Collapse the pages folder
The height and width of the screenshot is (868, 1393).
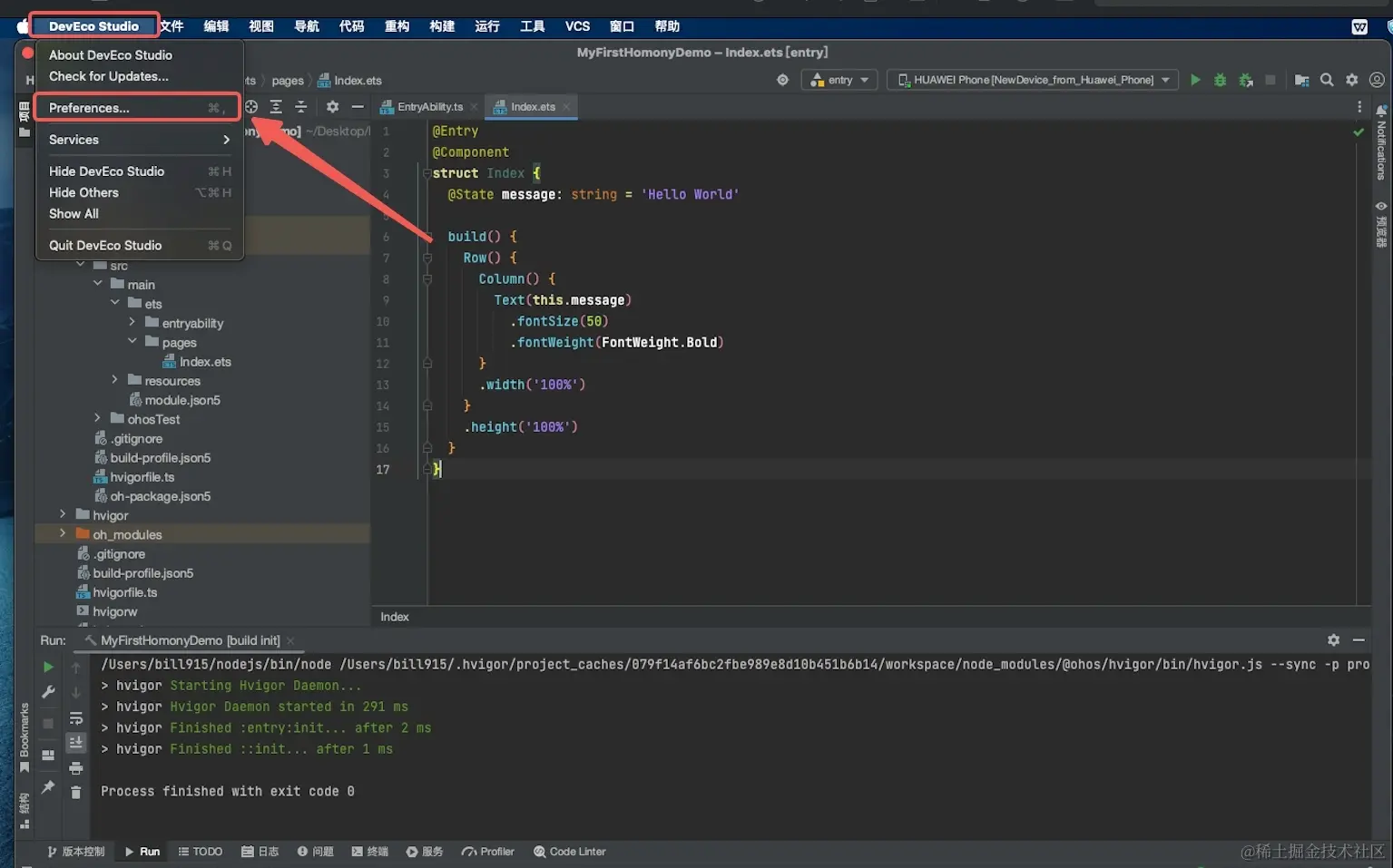point(132,341)
